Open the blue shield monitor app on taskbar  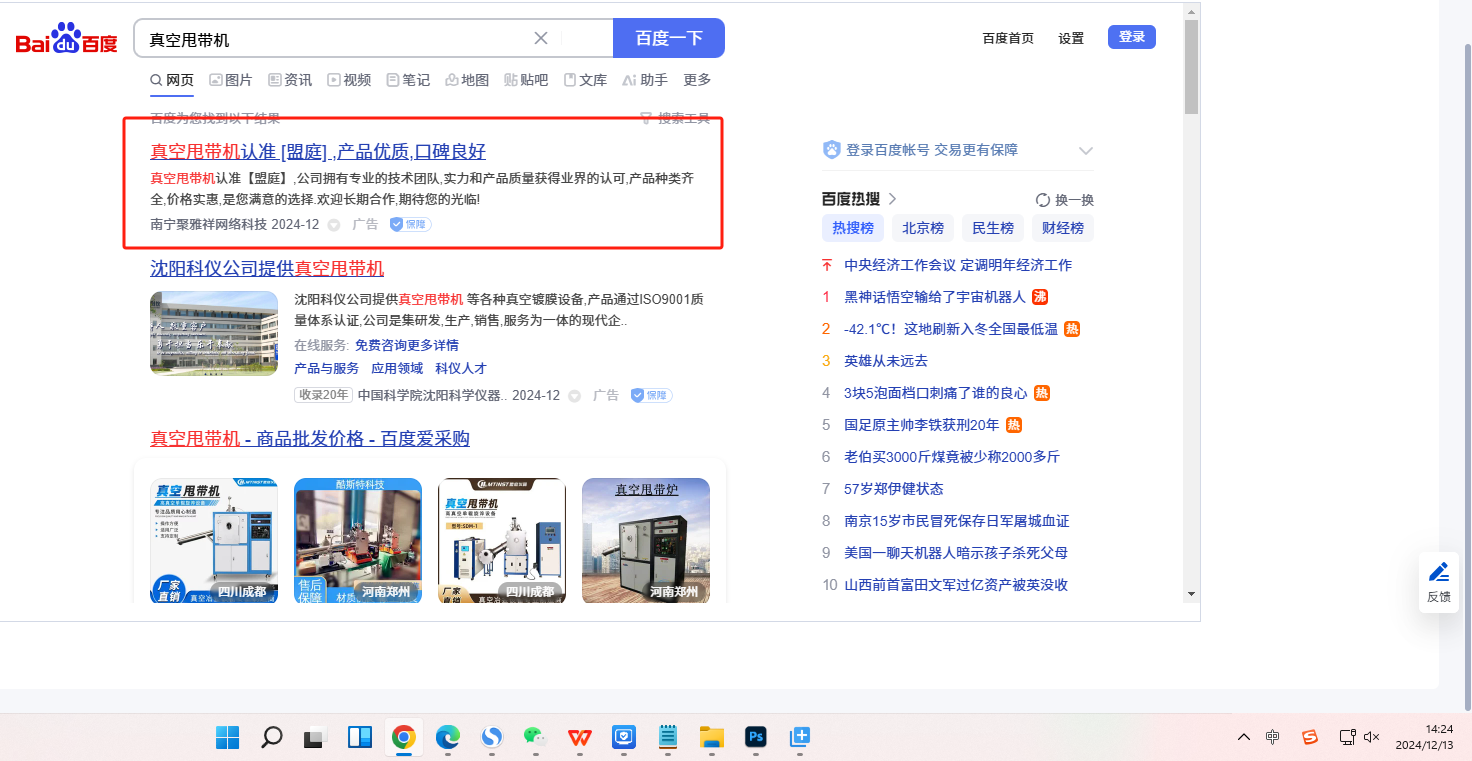pos(623,738)
